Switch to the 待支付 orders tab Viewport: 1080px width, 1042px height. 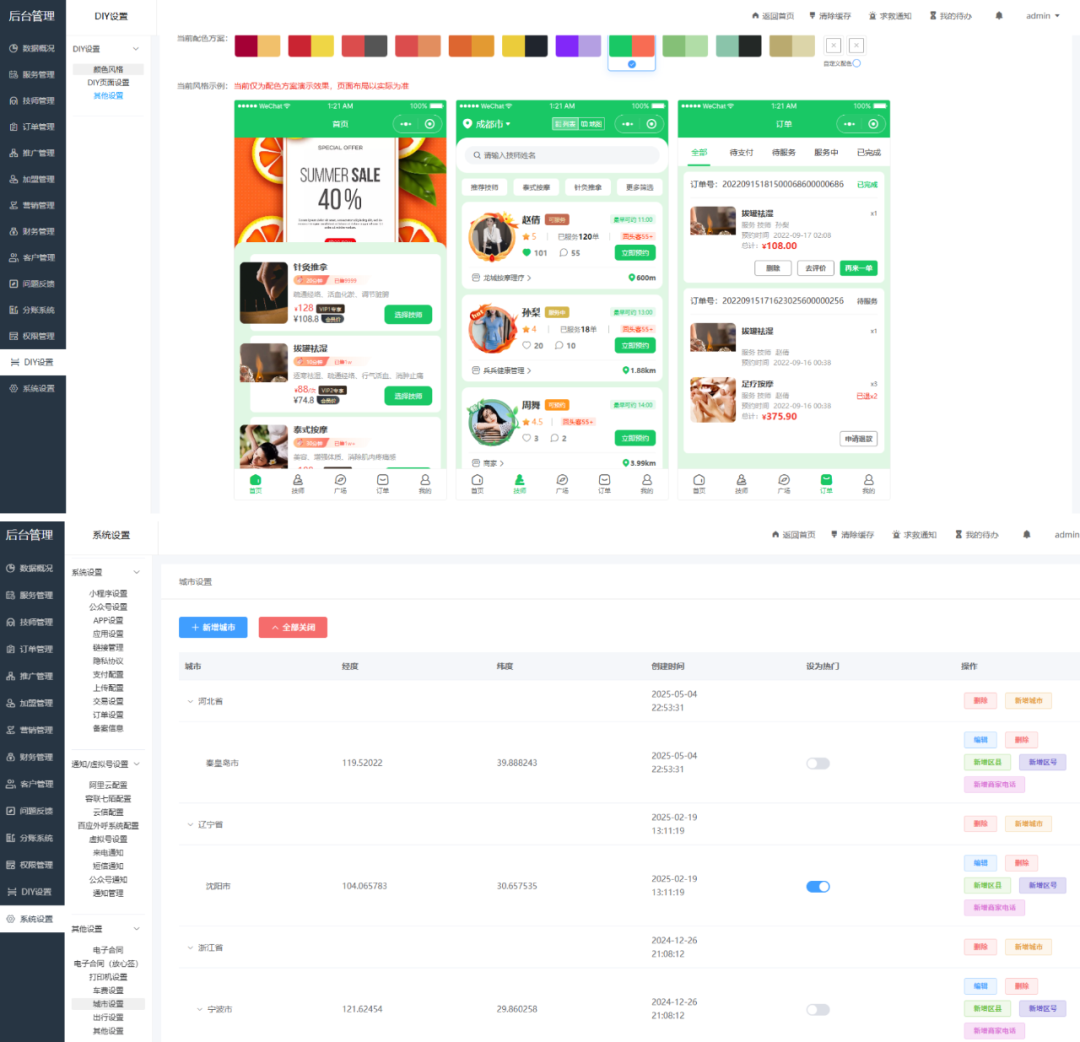coord(741,152)
